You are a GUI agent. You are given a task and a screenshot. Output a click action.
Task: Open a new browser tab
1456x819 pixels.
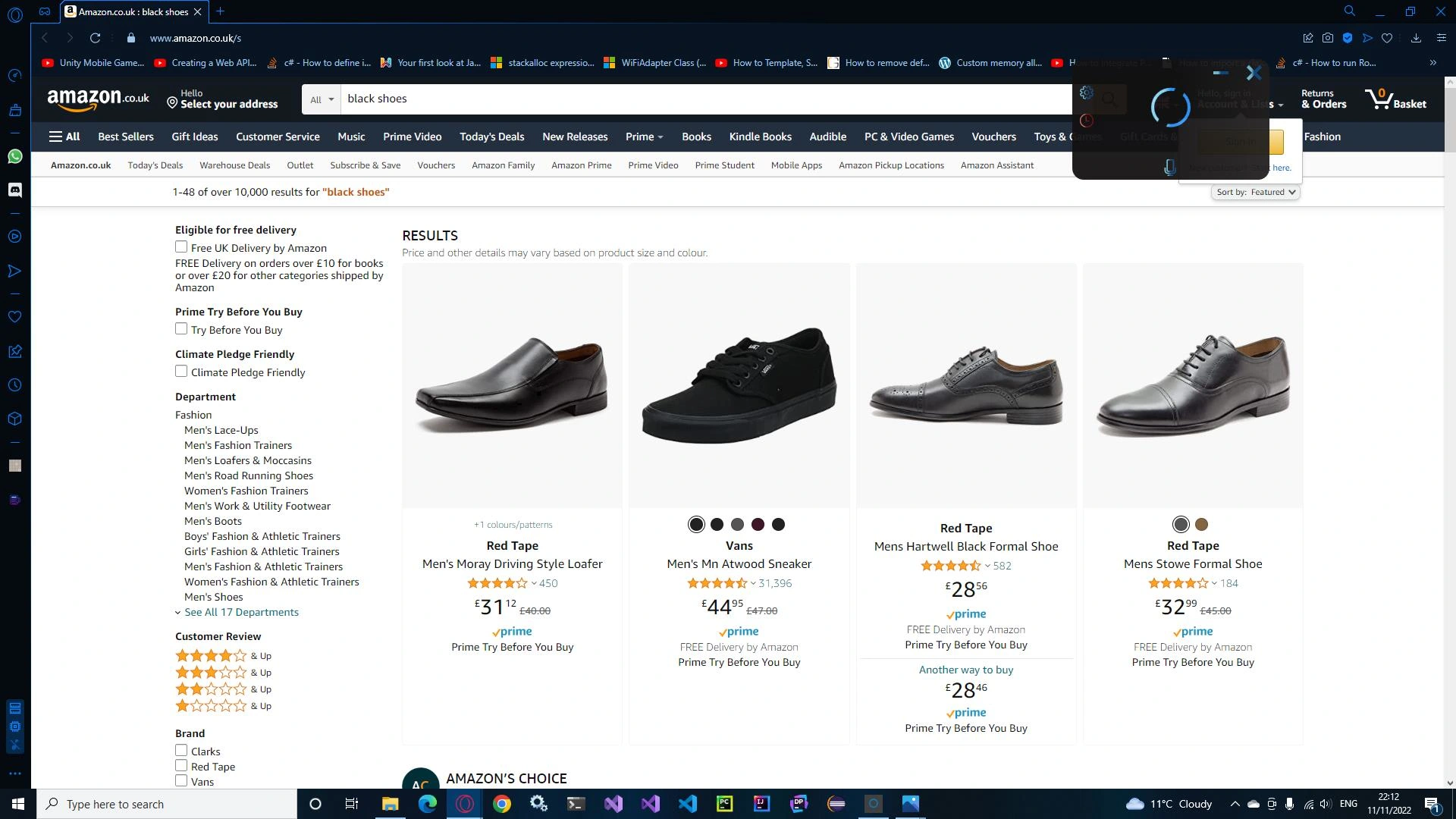click(x=220, y=11)
